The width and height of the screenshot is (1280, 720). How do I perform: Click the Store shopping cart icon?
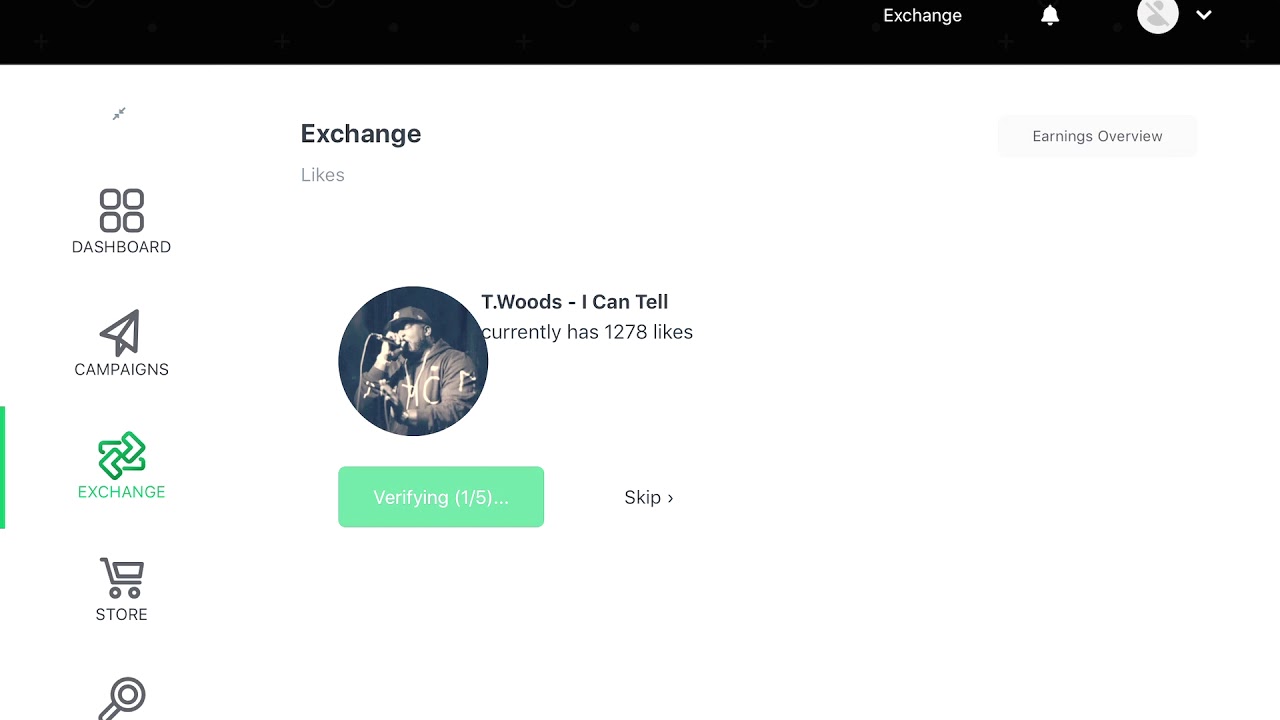click(122, 578)
